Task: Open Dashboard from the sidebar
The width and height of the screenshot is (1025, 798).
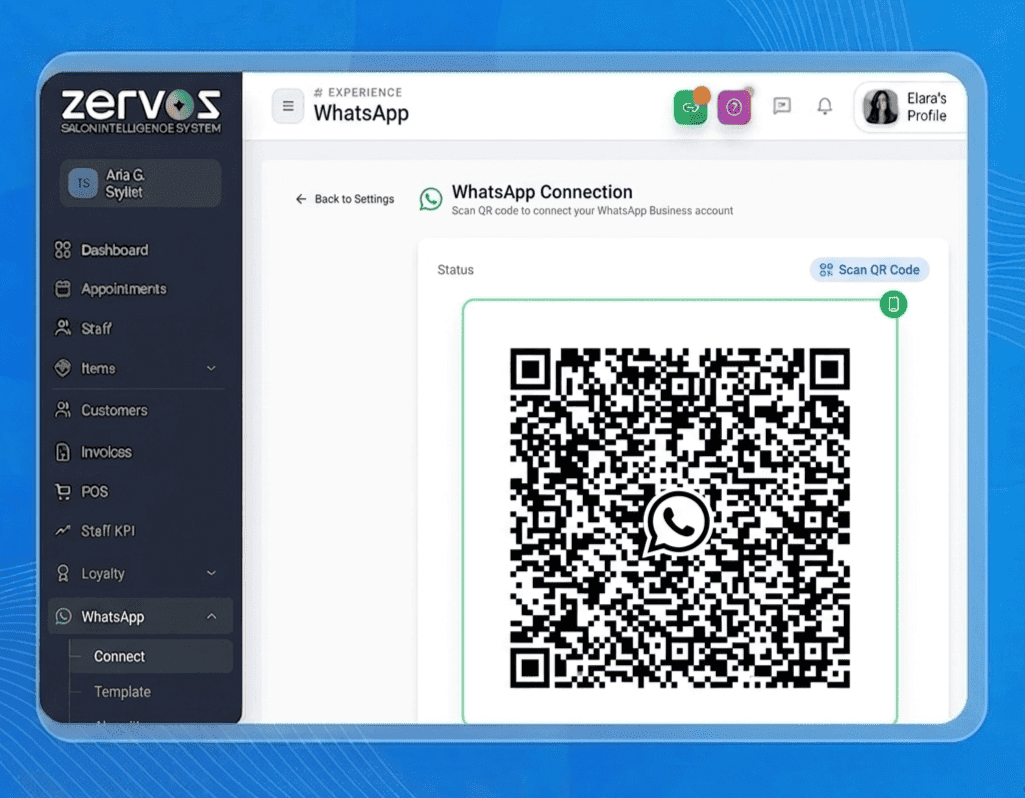Action: click(114, 250)
